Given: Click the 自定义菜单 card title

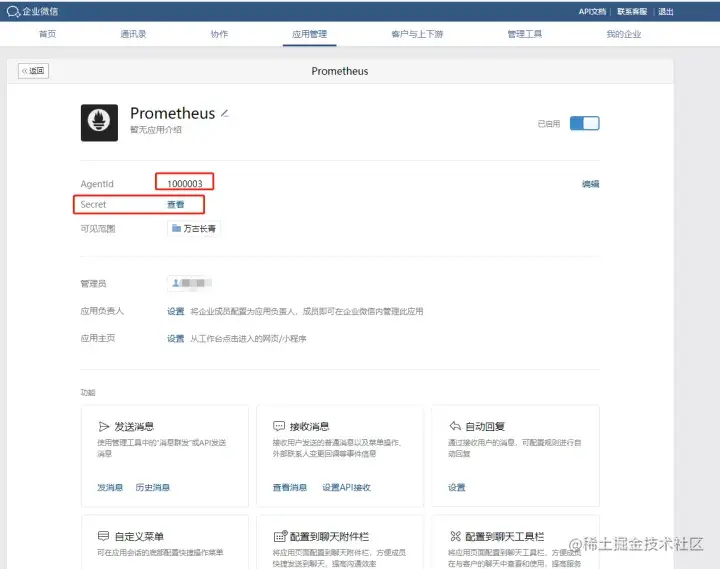Looking at the screenshot, I should tap(139, 536).
